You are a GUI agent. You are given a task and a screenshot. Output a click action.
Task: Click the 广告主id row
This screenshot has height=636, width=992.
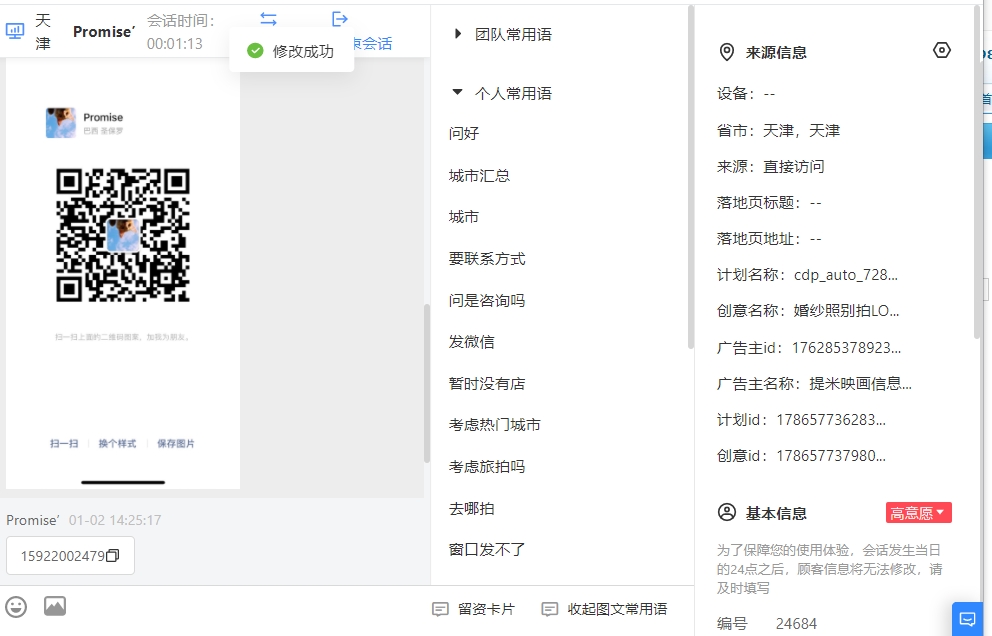coord(809,347)
